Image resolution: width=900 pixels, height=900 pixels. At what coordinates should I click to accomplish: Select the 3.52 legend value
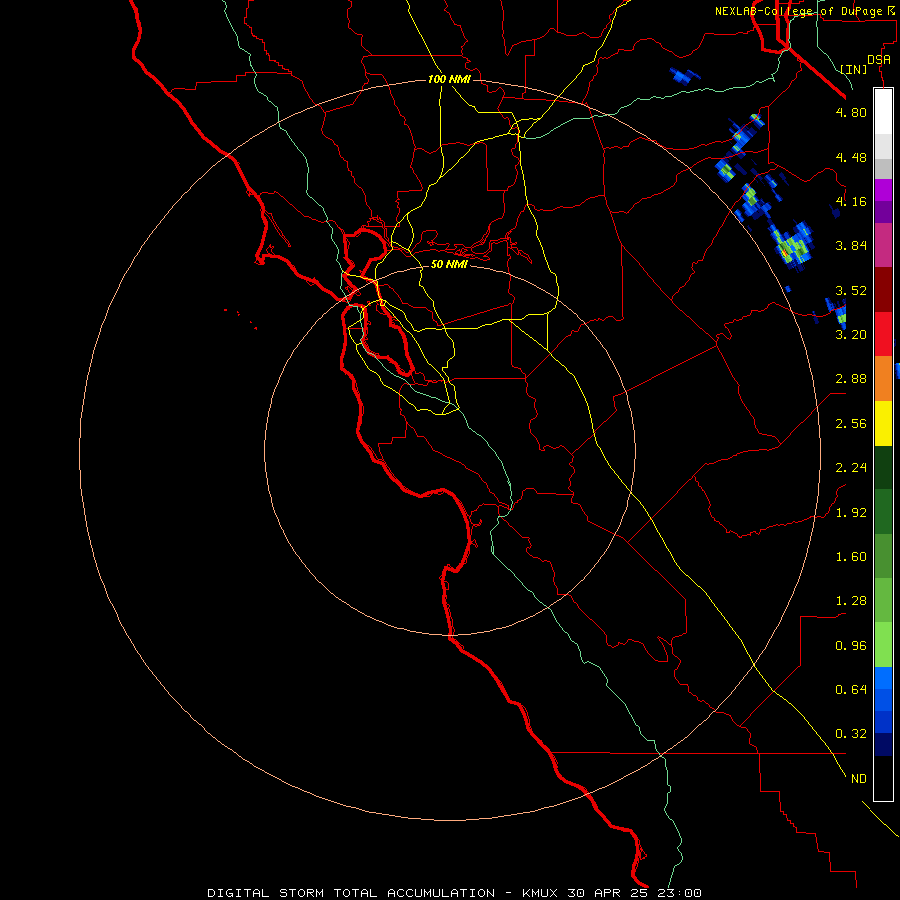(x=851, y=290)
